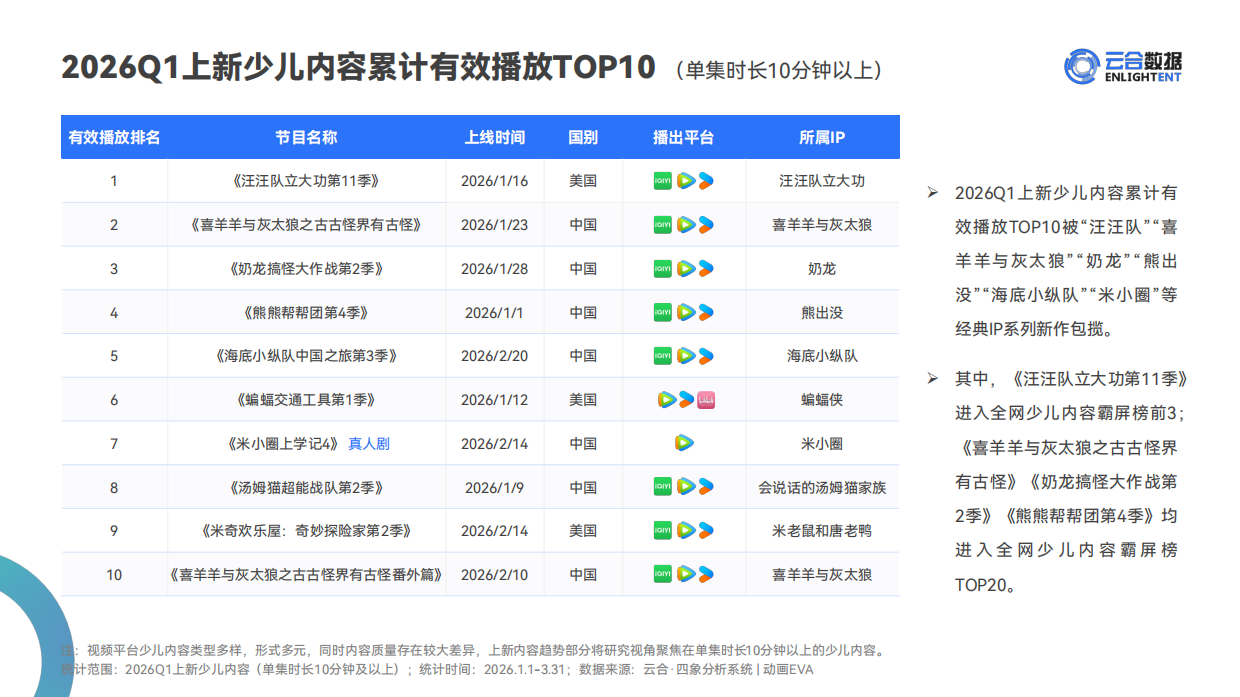The height and width of the screenshot is (697, 1240).
Task: Click Youku icon in 米奇欢乐屋 row
Action: tap(706, 530)
